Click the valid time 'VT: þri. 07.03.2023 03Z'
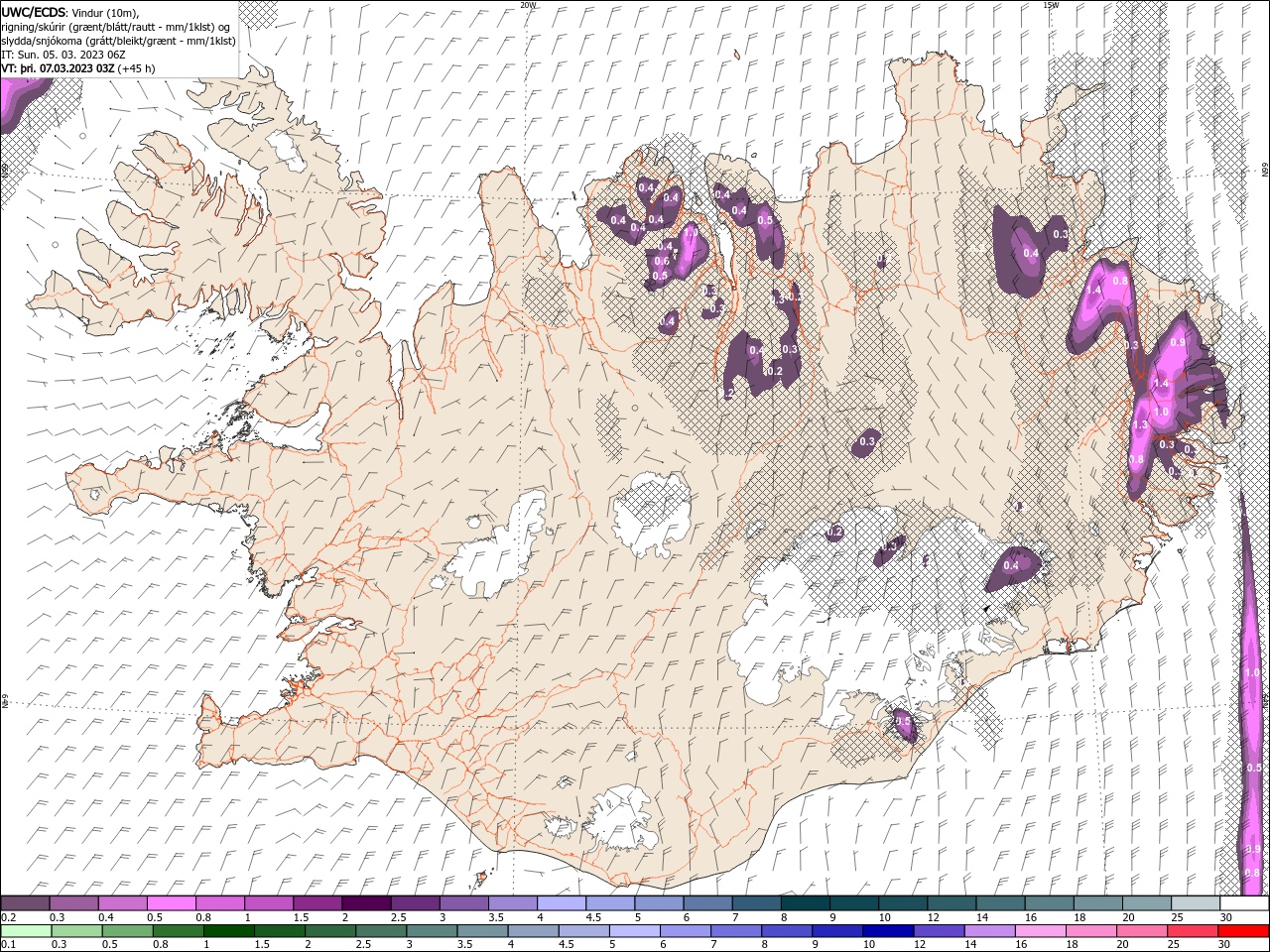 [x=58, y=68]
